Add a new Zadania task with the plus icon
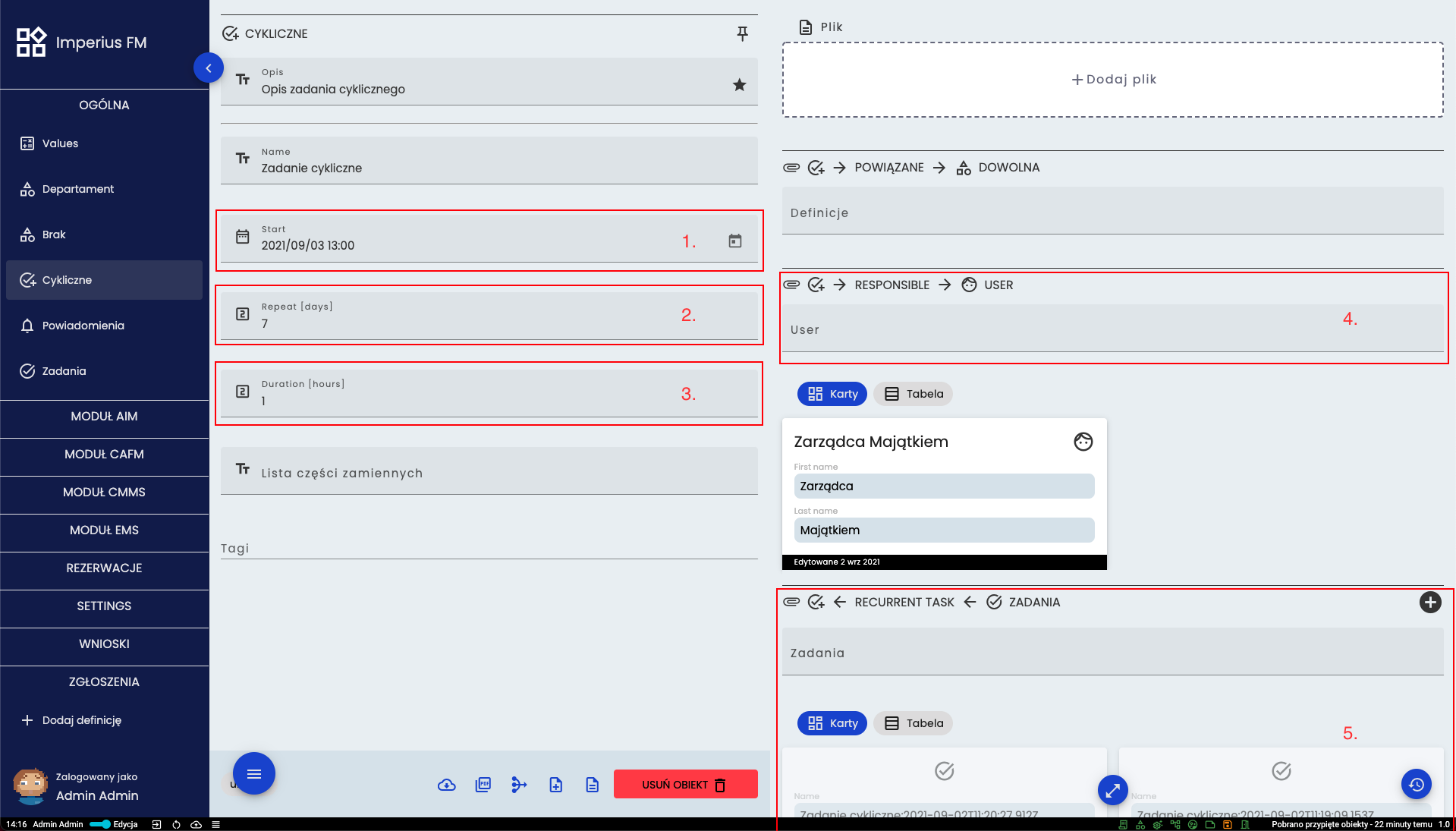Screen dimensions: 1456x831 [x=1429, y=603]
